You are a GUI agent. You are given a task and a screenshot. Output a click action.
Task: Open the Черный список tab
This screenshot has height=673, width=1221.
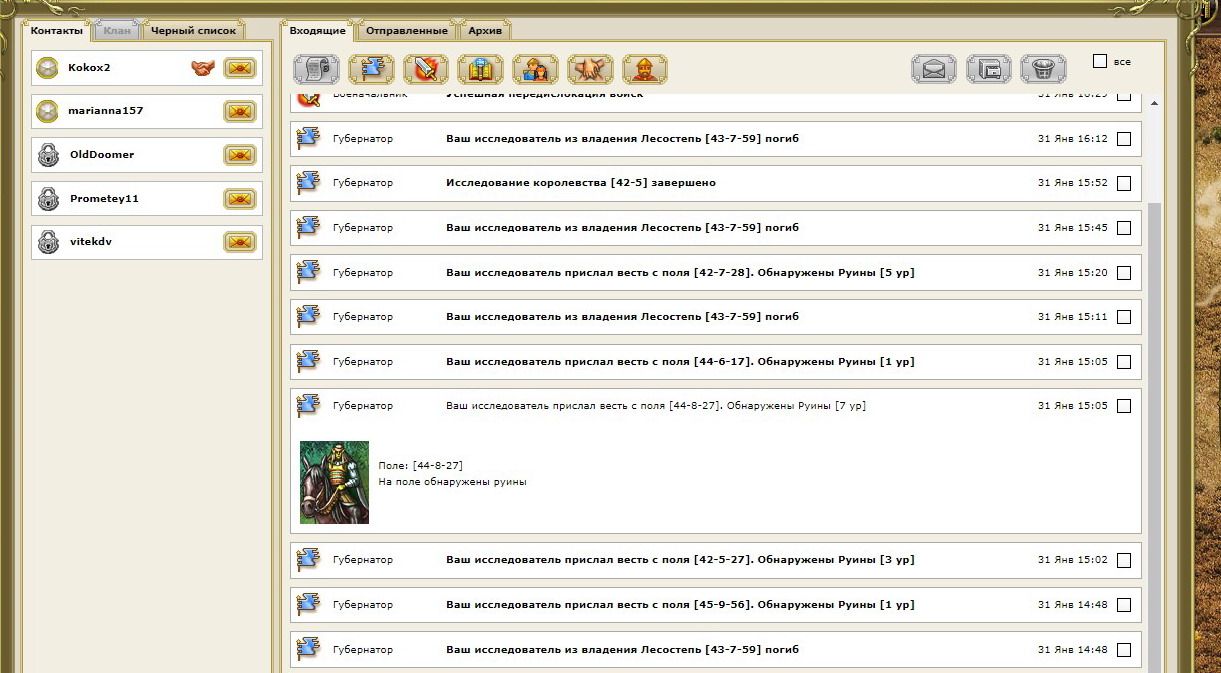click(193, 31)
